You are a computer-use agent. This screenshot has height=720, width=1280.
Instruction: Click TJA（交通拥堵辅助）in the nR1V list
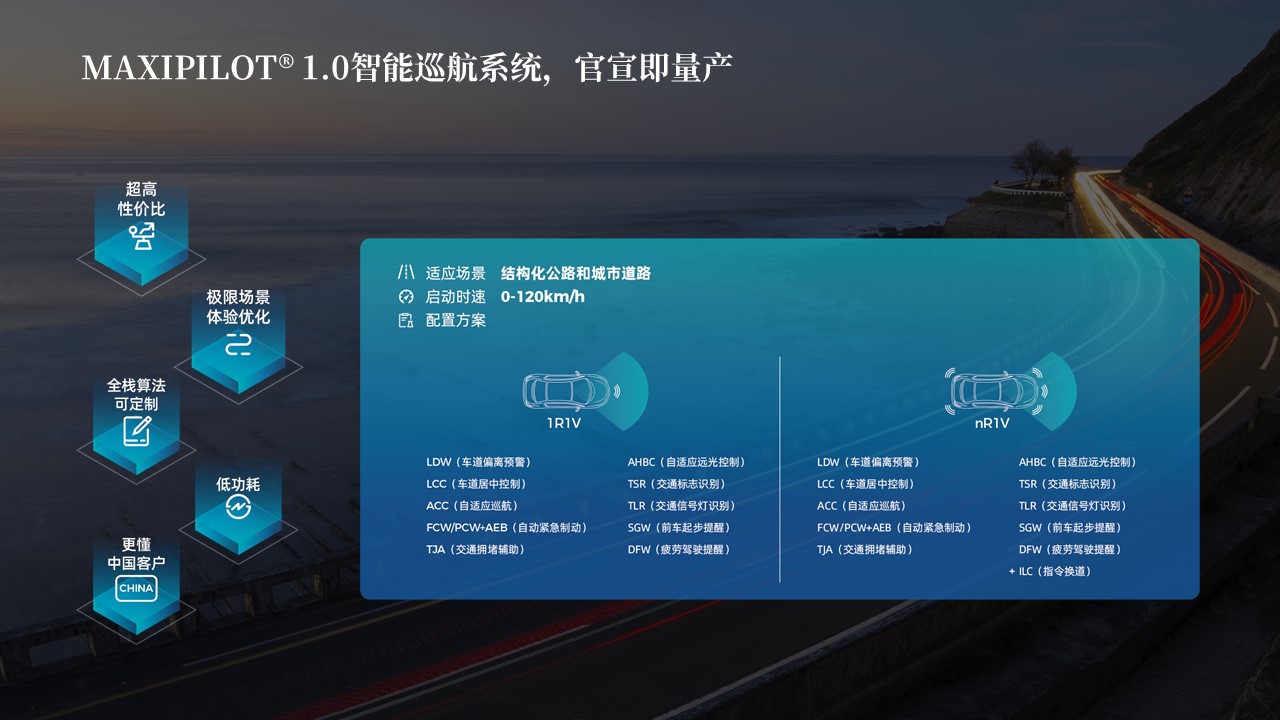coord(867,550)
